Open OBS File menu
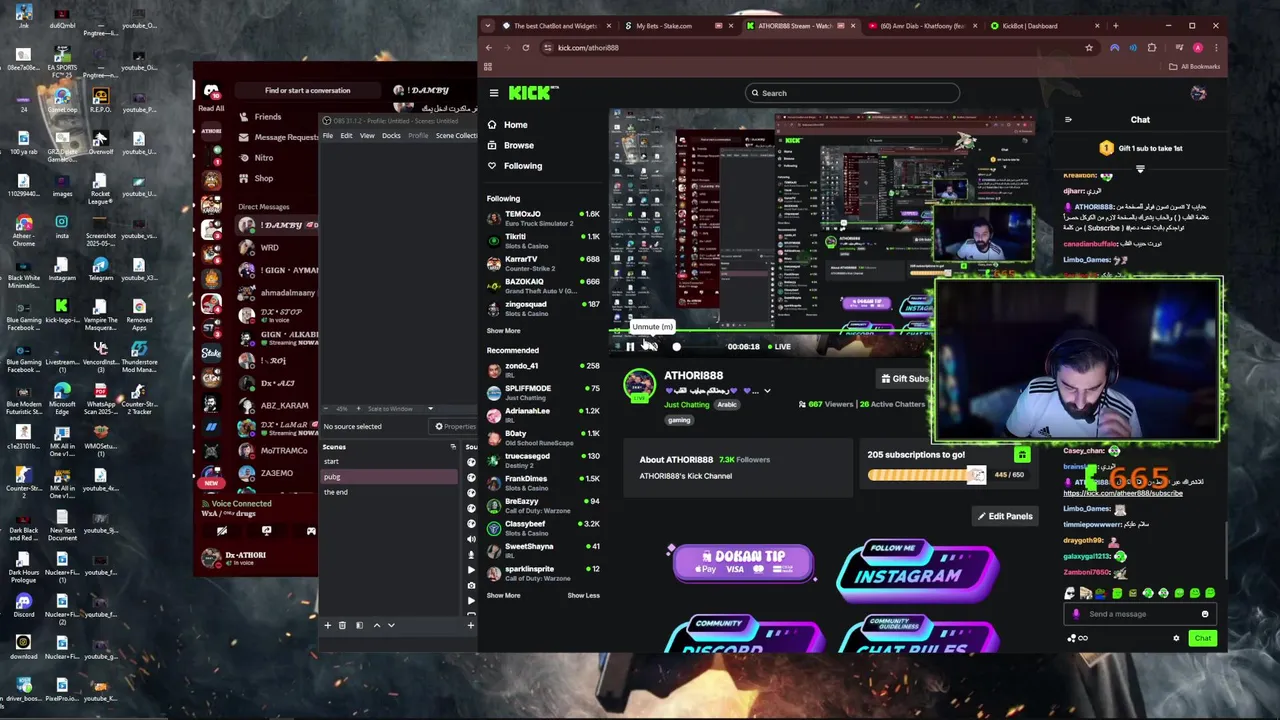The height and width of the screenshot is (720, 1280). tap(327, 136)
